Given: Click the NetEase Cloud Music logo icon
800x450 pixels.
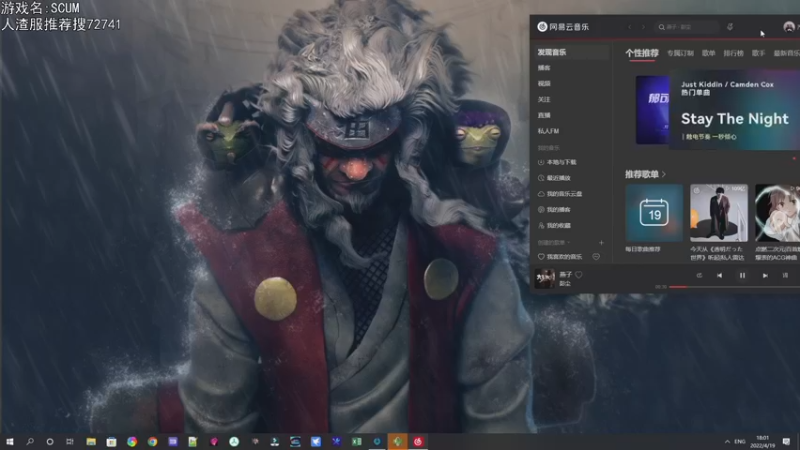Looking at the screenshot, I should click(542, 27).
